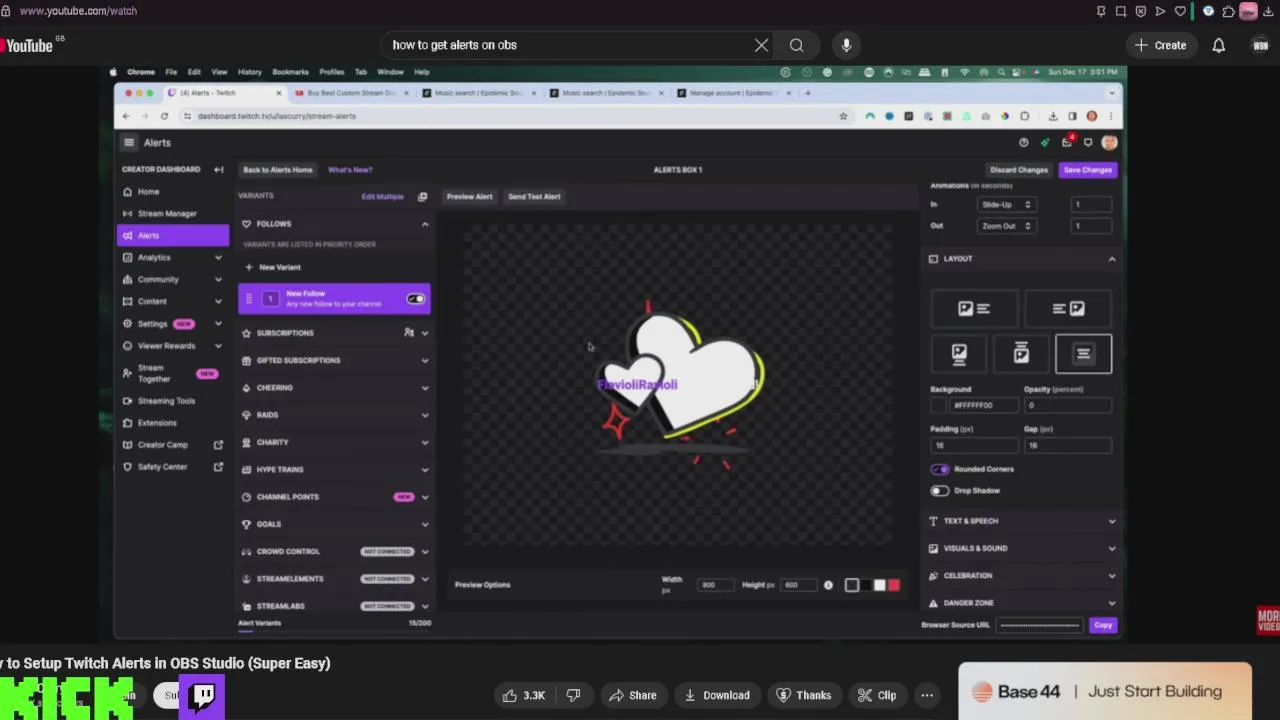The image size is (1280, 720).
Task: Dislike the video with thumbs down
Action: (573, 695)
